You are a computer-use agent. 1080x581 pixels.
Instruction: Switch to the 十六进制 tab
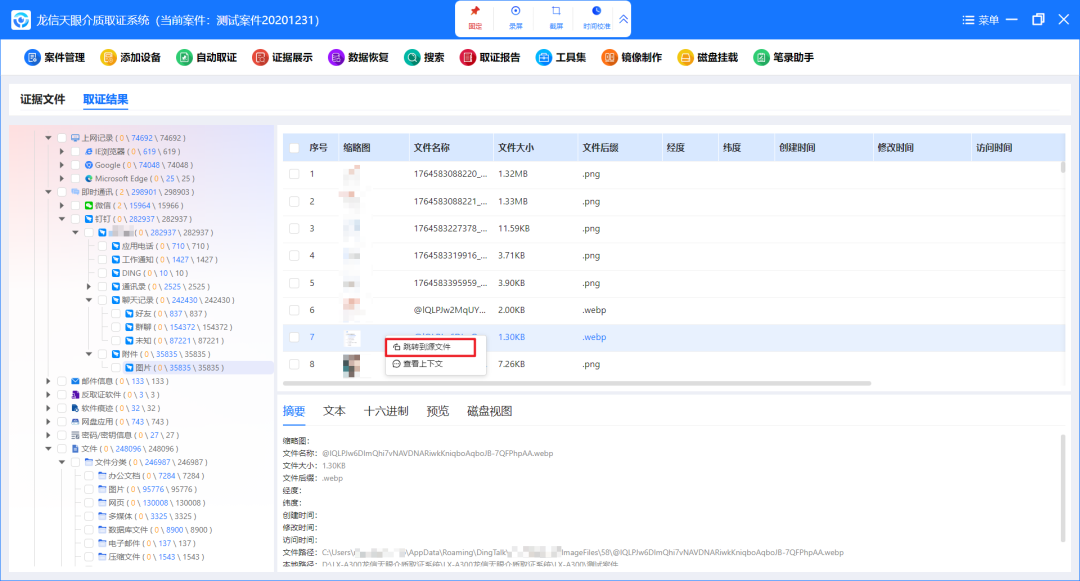[385, 411]
